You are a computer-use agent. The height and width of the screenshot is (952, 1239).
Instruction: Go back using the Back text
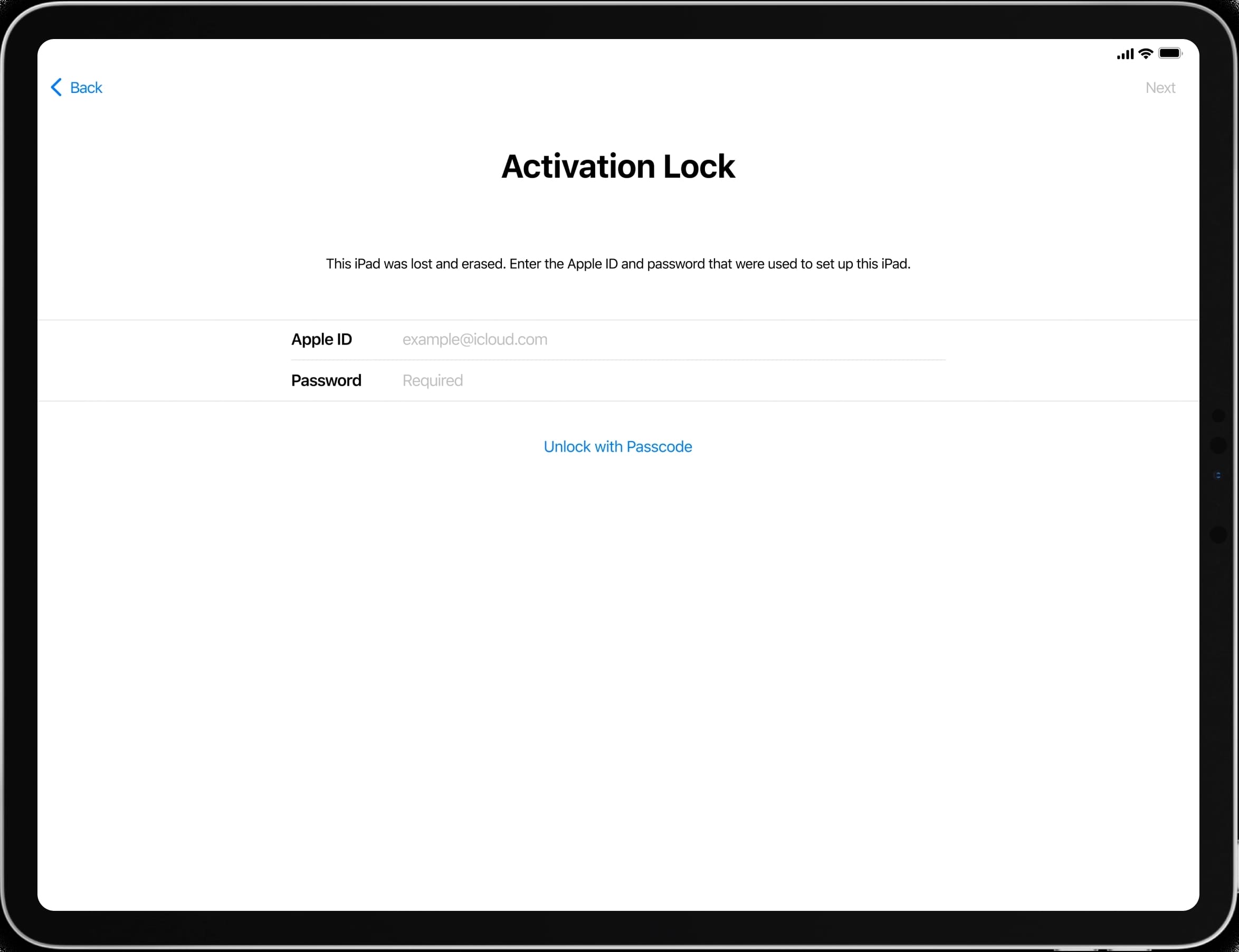coord(86,88)
